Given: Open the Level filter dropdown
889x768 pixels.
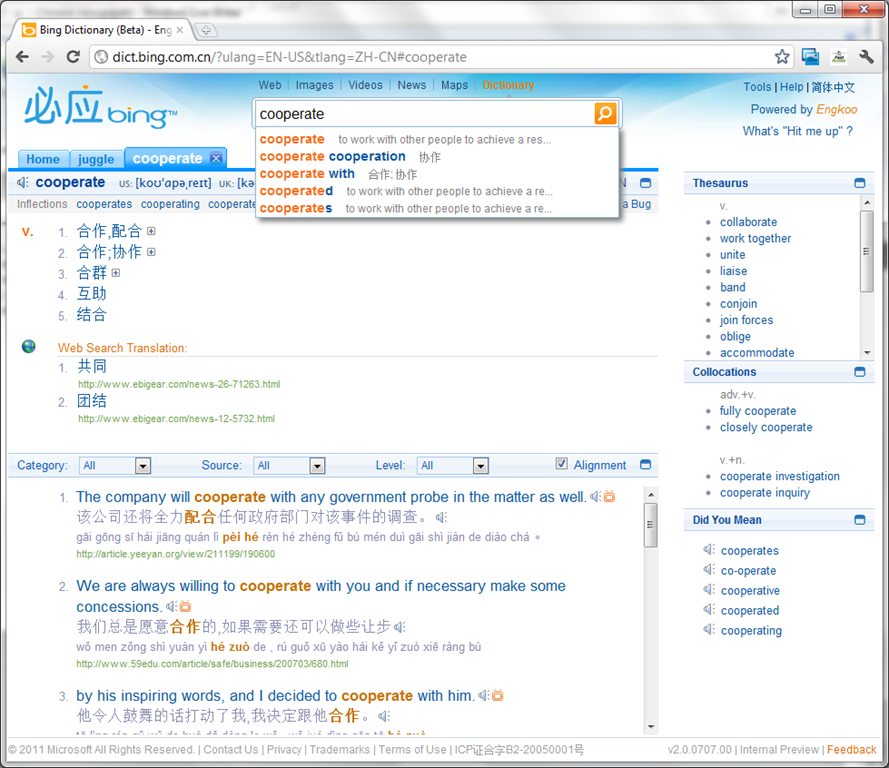Looking at the screenshot, I should click(x=481, y=466).
